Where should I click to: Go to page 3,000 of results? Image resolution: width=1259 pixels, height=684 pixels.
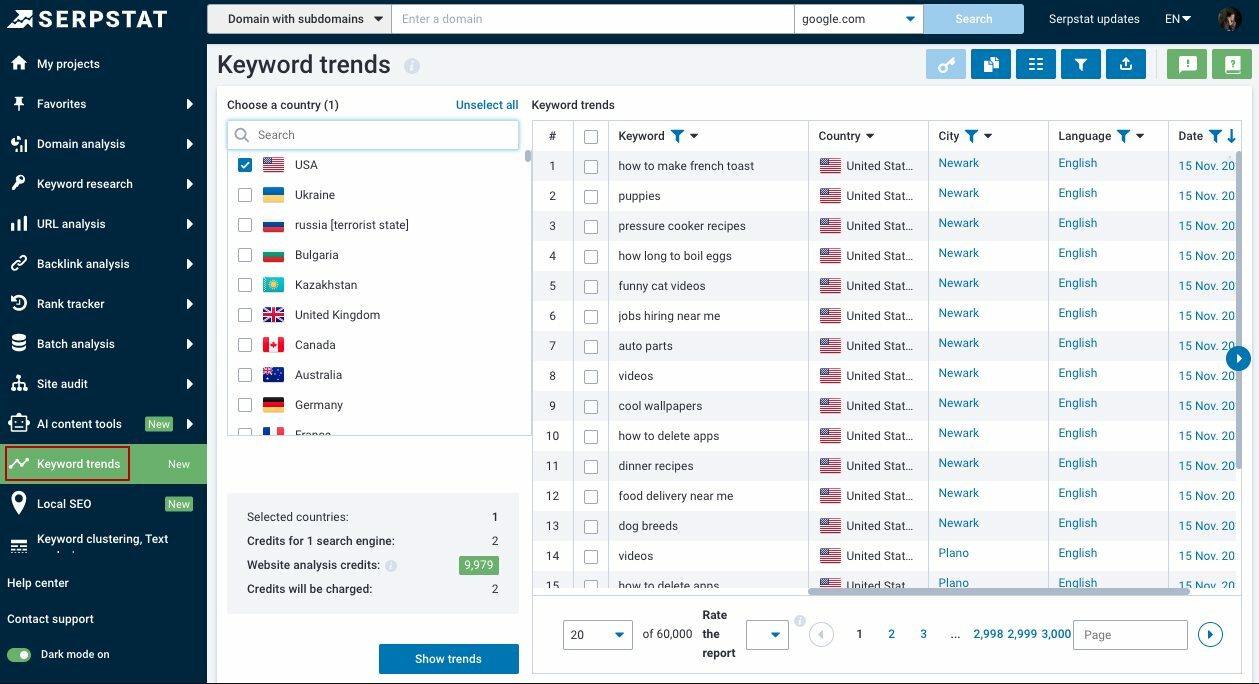coord(1056,634)
